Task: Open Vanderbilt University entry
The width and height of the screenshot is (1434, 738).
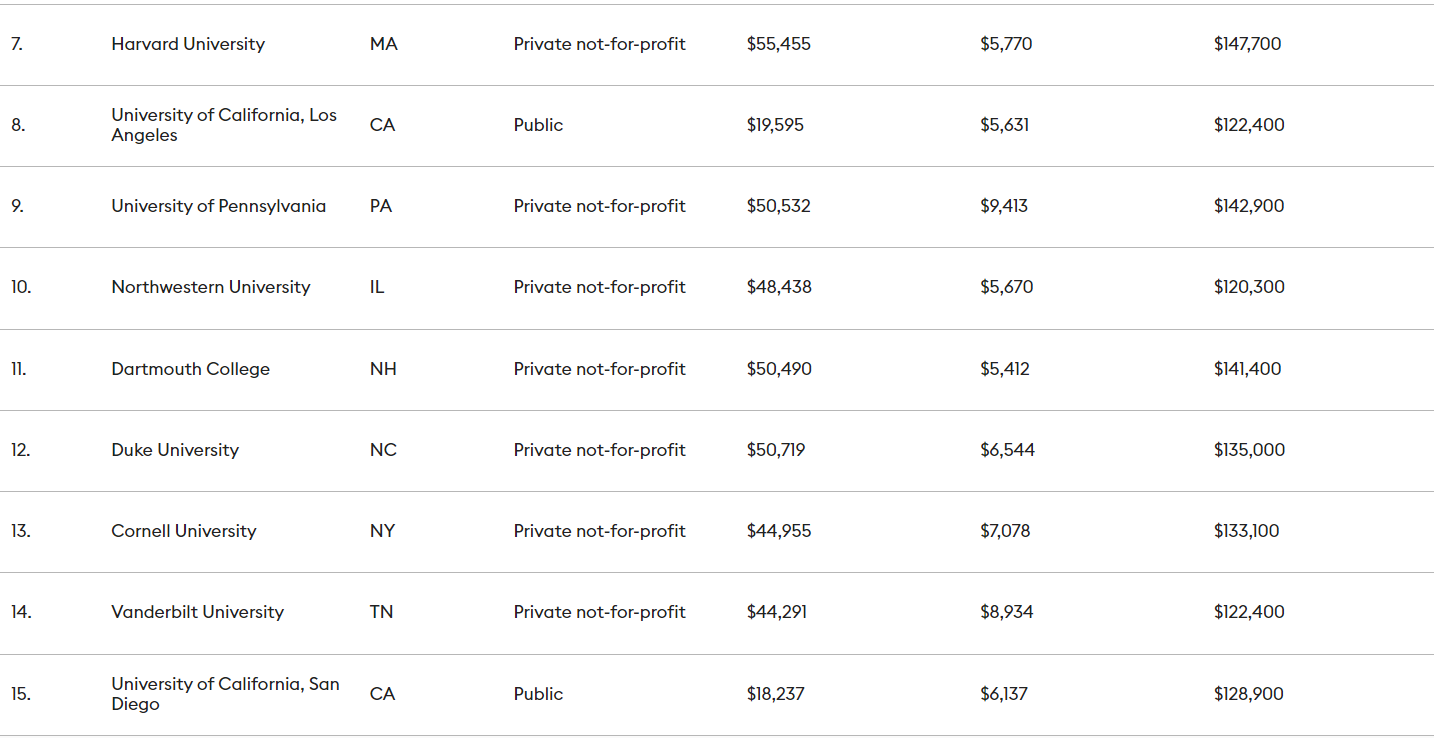Action: tap(197, 612)
